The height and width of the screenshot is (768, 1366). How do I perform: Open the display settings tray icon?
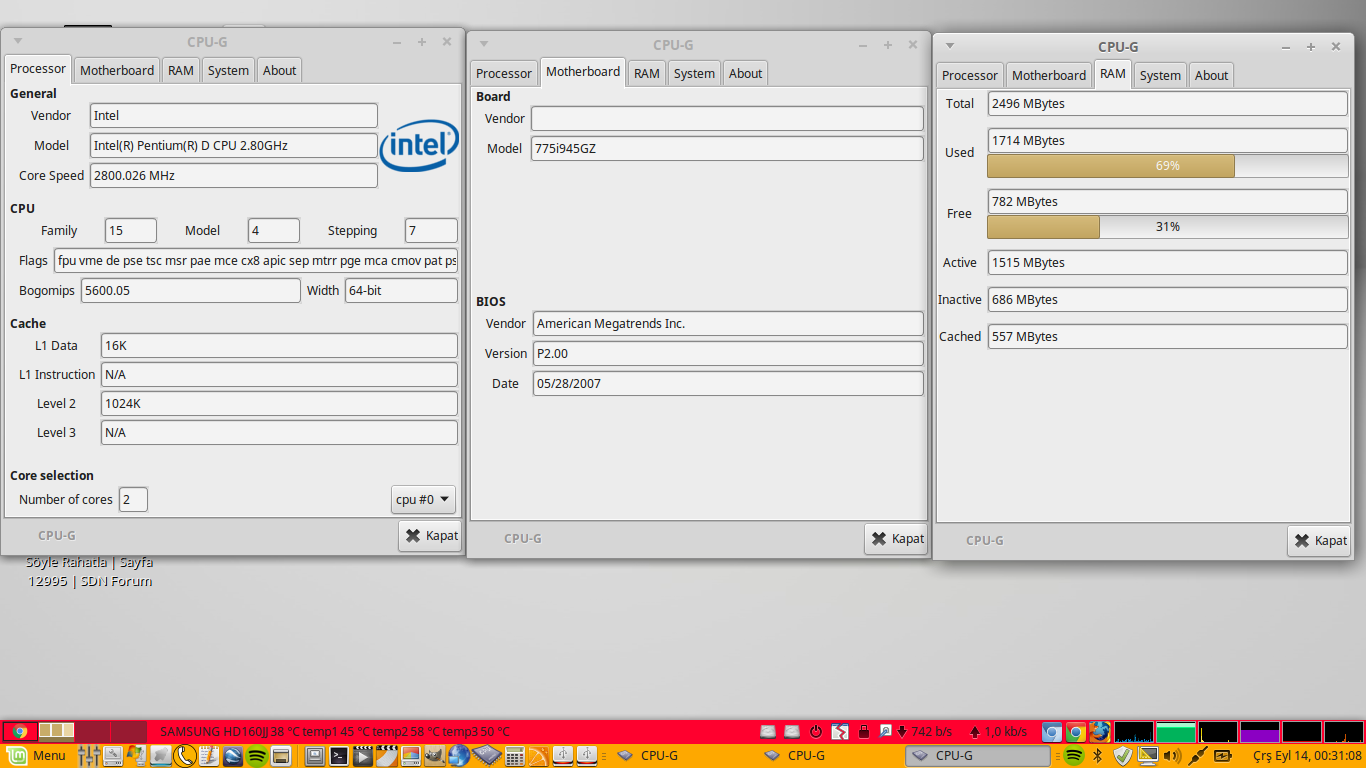tap(1148, 755)
